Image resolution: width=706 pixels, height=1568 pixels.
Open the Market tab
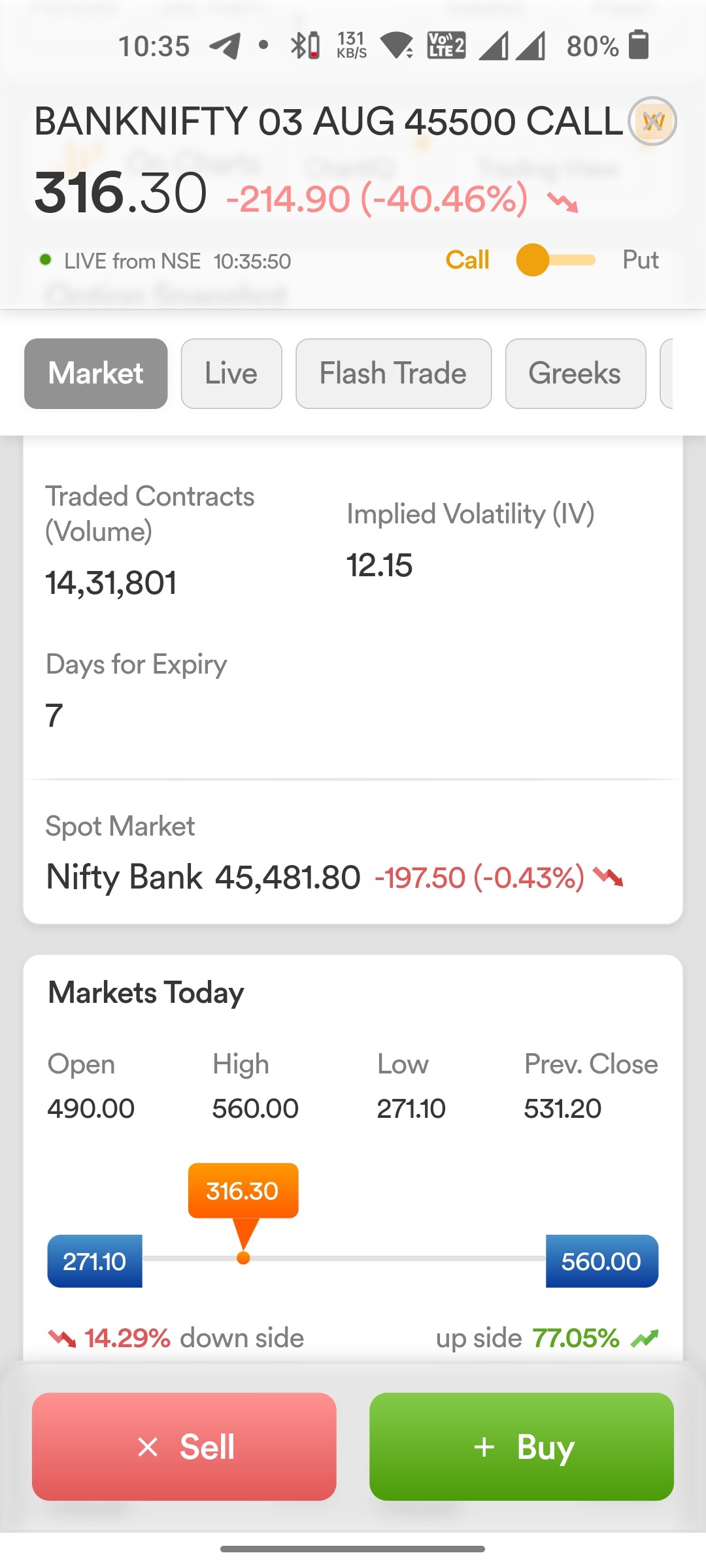96,374
